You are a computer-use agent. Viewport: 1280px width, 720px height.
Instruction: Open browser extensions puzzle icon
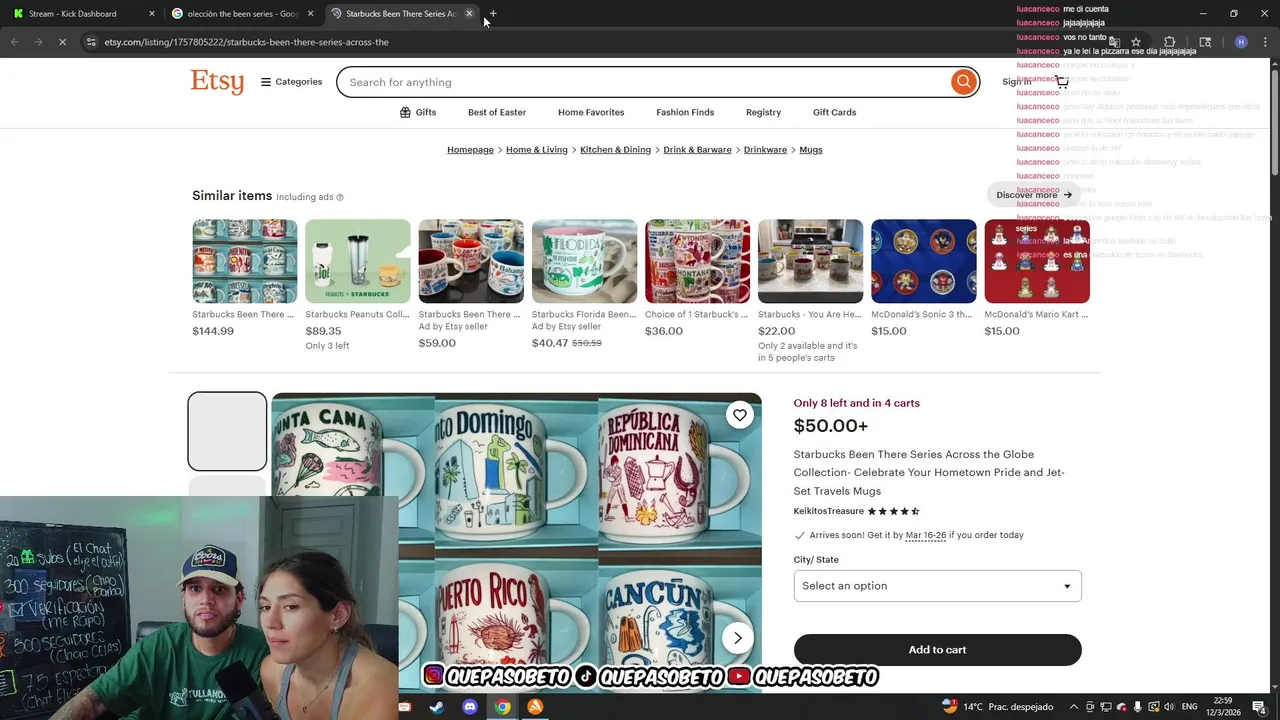(x=1170, y=42)
